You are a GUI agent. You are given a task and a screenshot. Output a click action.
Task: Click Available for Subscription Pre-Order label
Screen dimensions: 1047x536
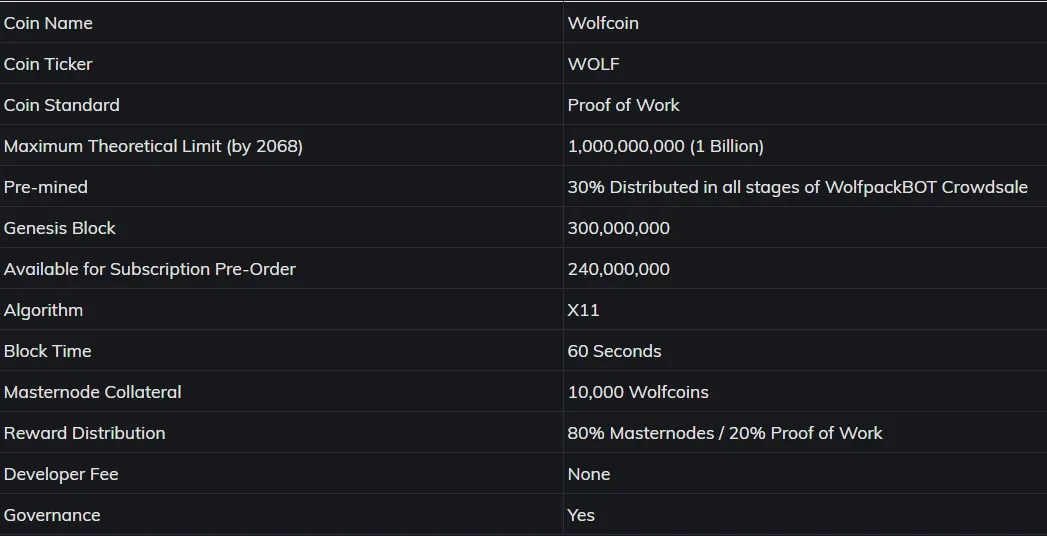[150, 269]
